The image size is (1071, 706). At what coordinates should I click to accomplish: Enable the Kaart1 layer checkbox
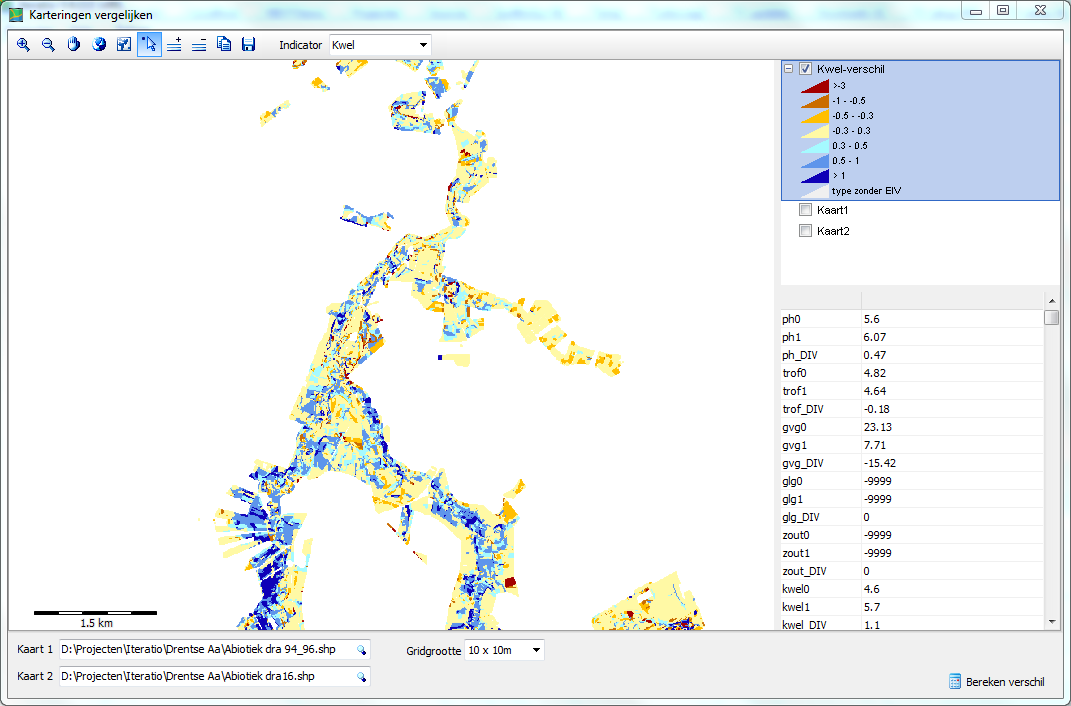805,210
